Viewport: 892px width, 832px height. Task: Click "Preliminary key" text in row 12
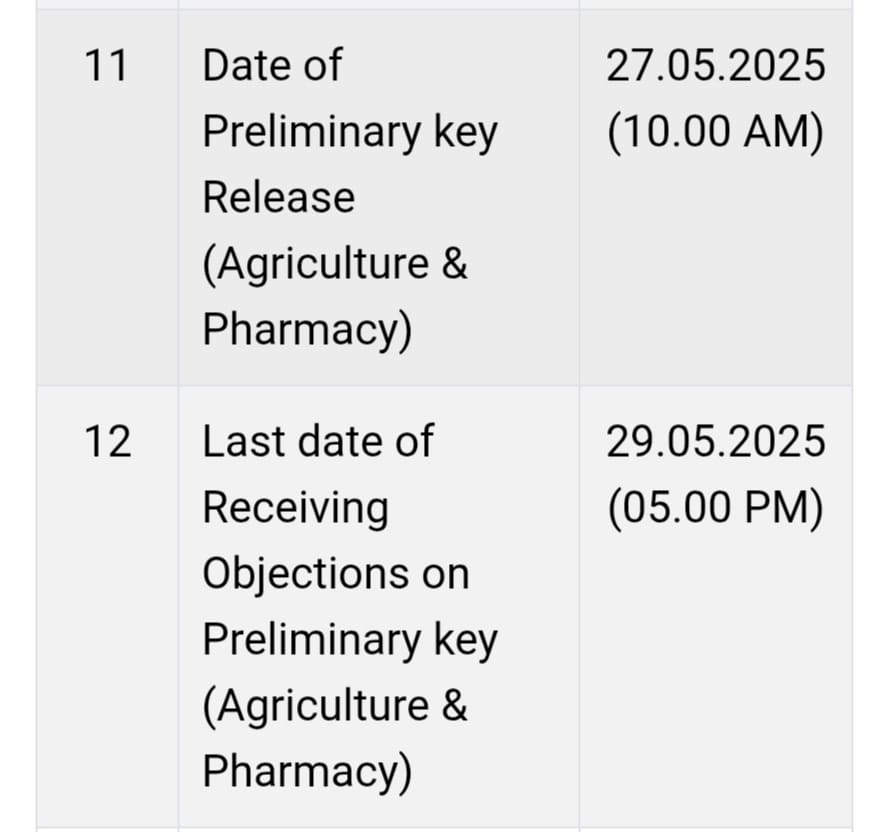tap(349, 640)
